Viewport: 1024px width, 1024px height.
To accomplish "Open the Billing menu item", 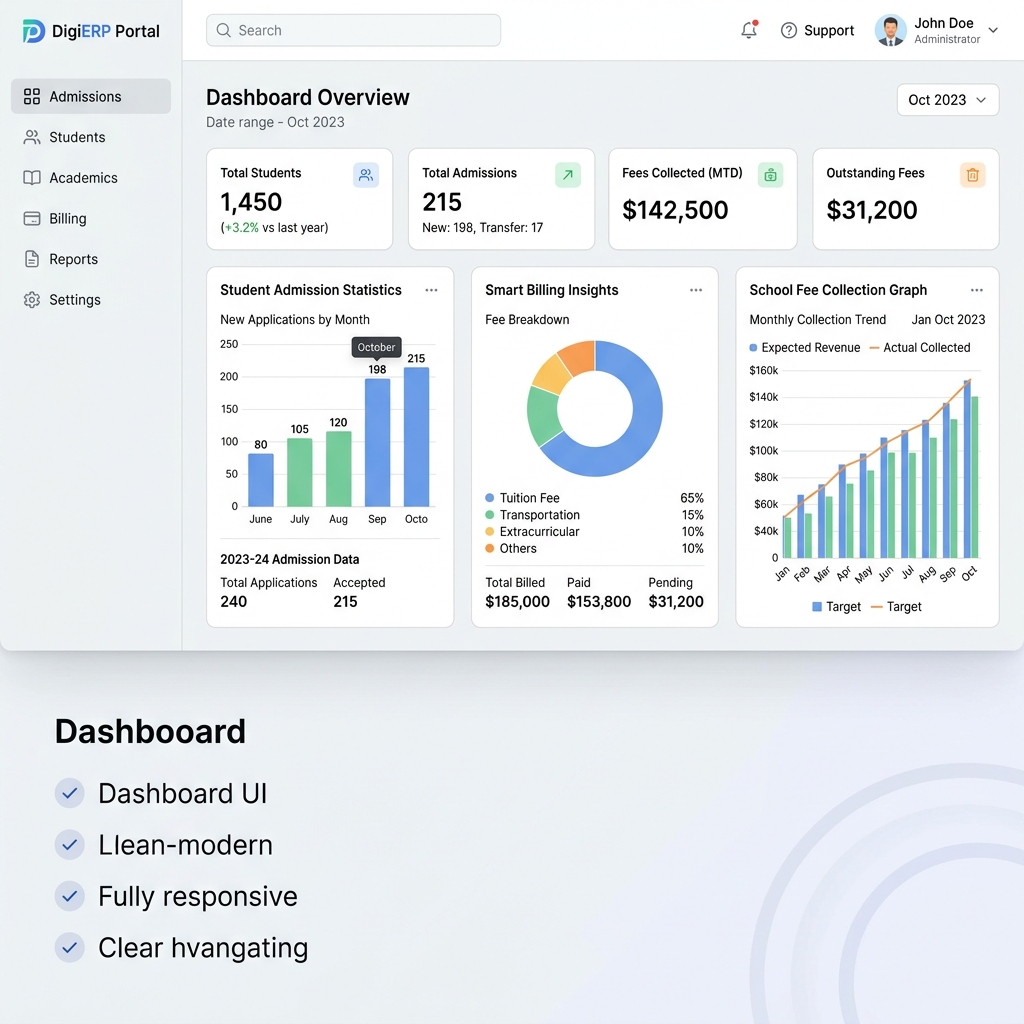I will point(91,219).
